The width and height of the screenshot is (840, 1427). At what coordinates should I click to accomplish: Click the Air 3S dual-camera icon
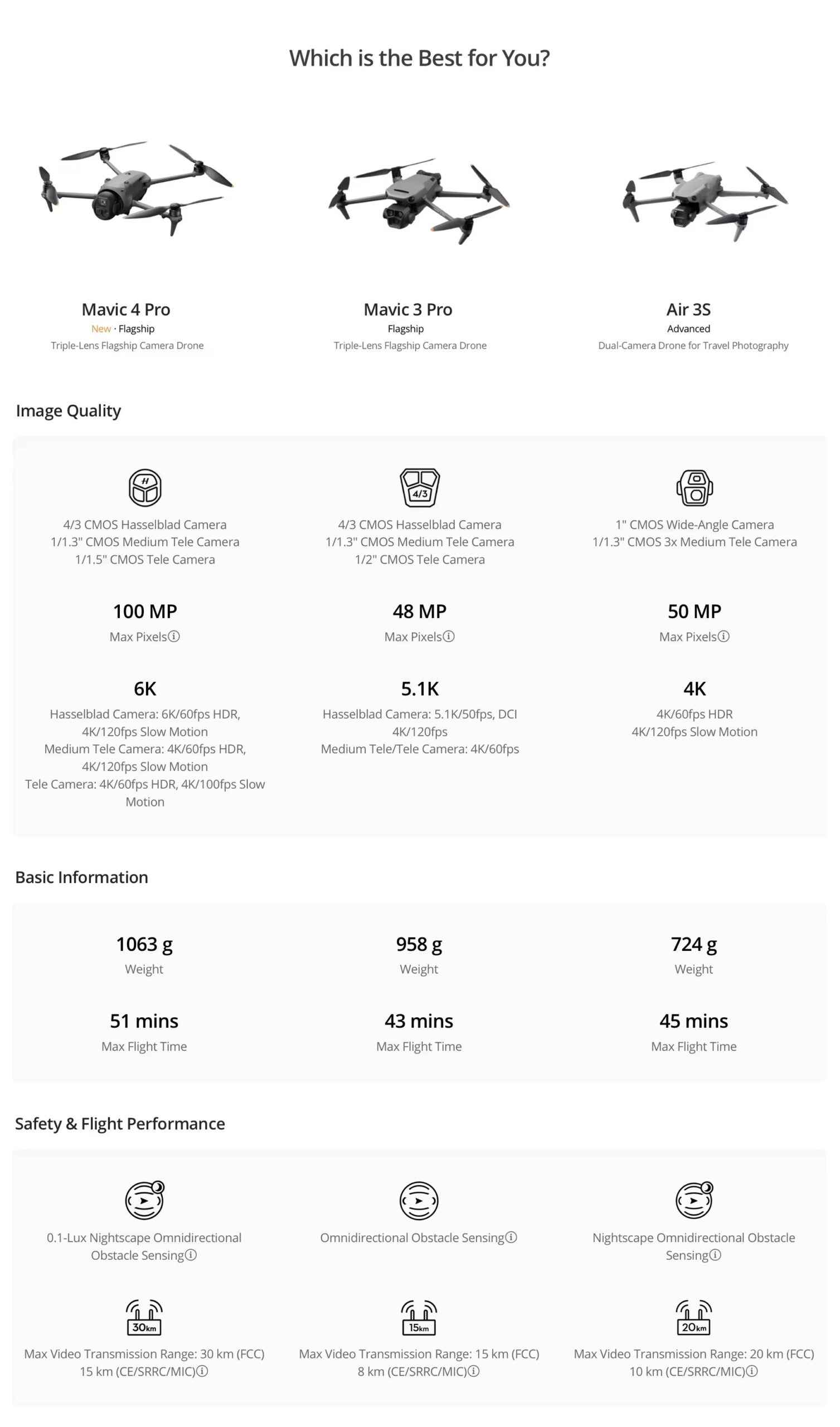coord(695,487)
